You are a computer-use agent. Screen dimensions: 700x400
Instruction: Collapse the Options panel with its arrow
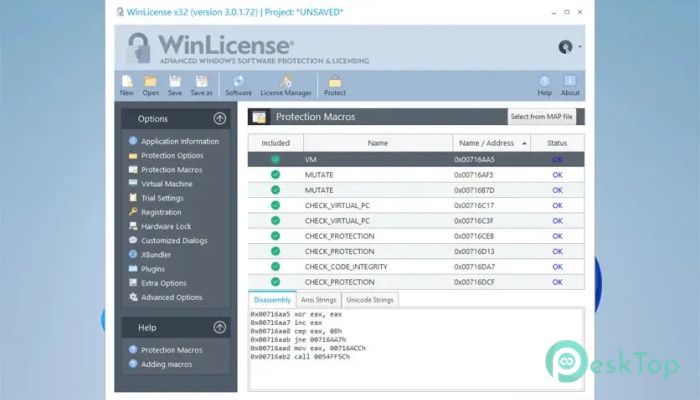[x=219, y=118]
